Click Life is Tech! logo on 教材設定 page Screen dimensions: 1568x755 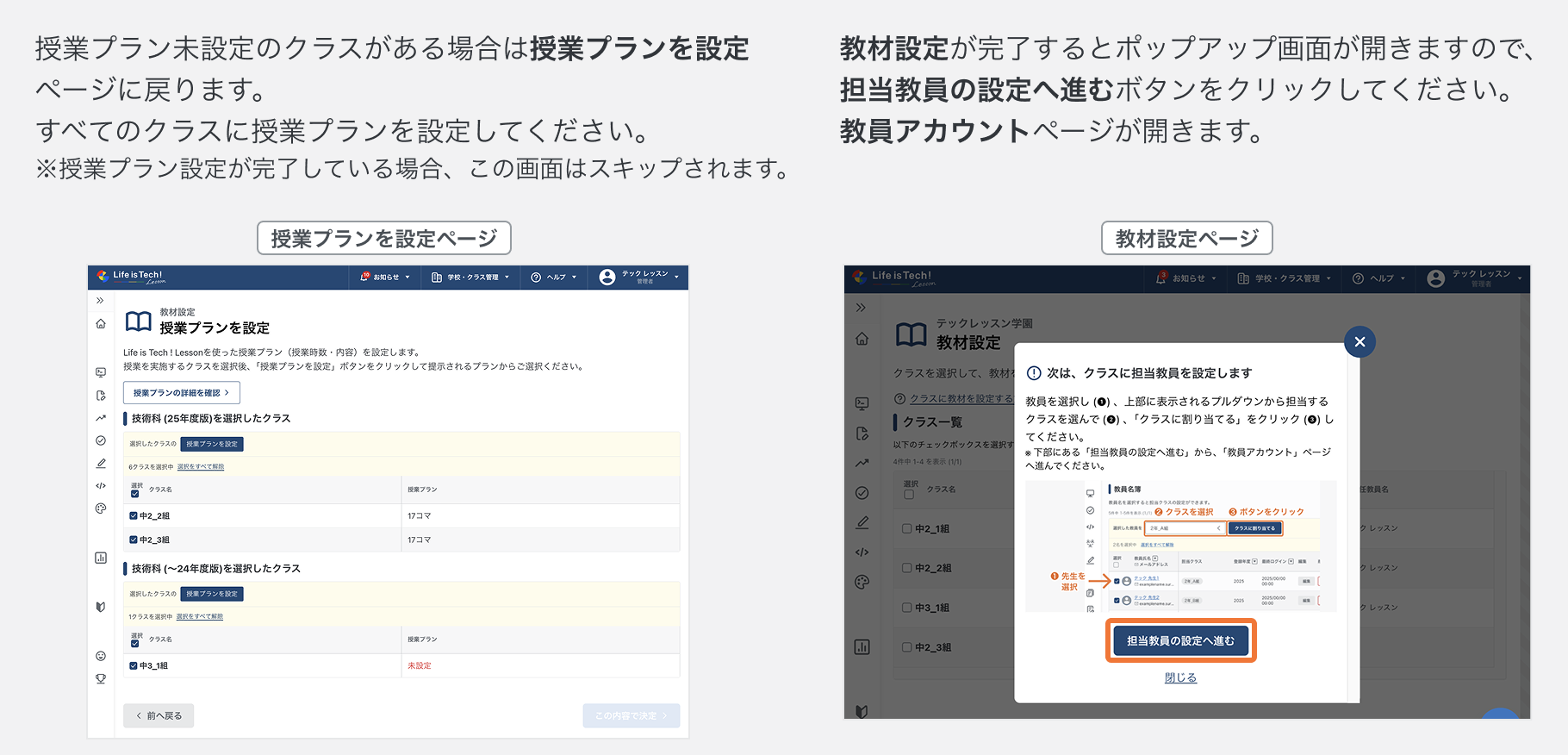click(893, 278)
